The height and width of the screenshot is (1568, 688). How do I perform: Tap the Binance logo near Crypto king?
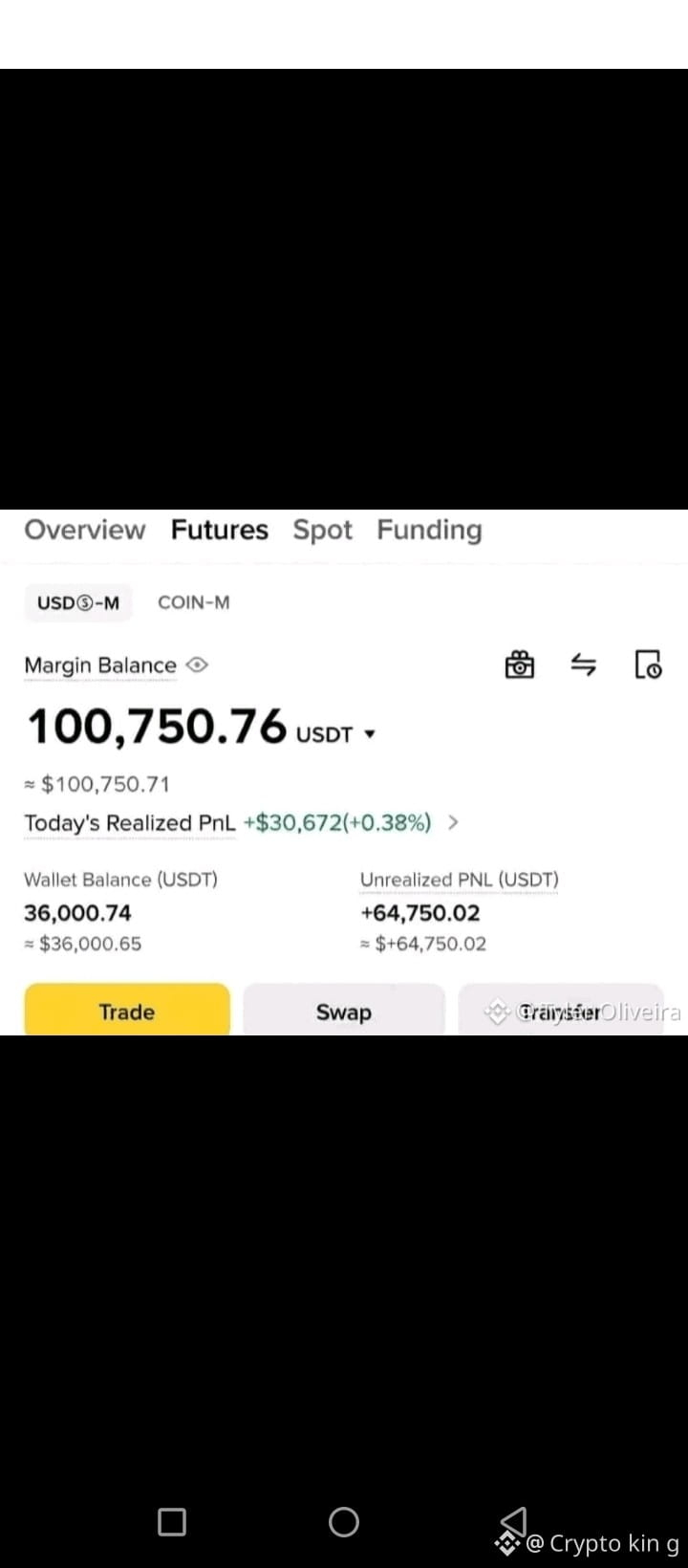pyautogui.click(x=507, y=1543)
